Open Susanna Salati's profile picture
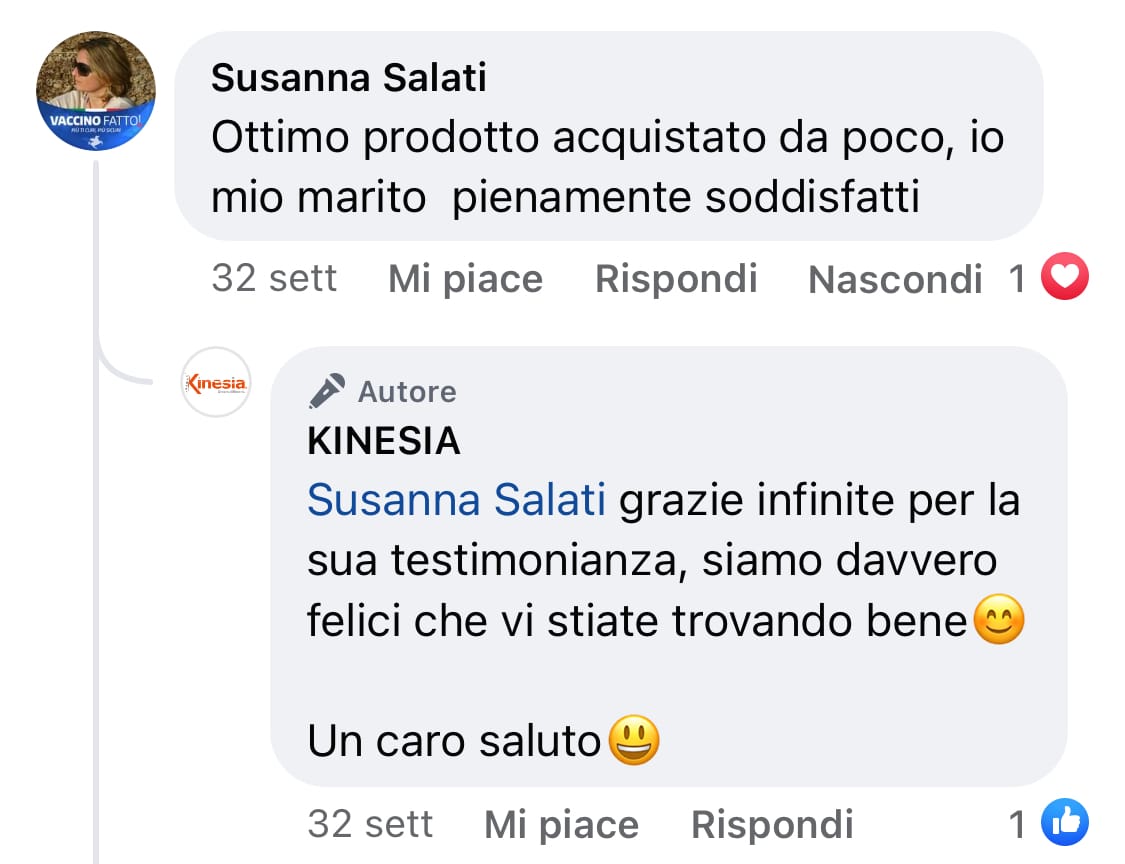Image resolution: width=1125 pixels, height=864 pixels. point(96,91)
